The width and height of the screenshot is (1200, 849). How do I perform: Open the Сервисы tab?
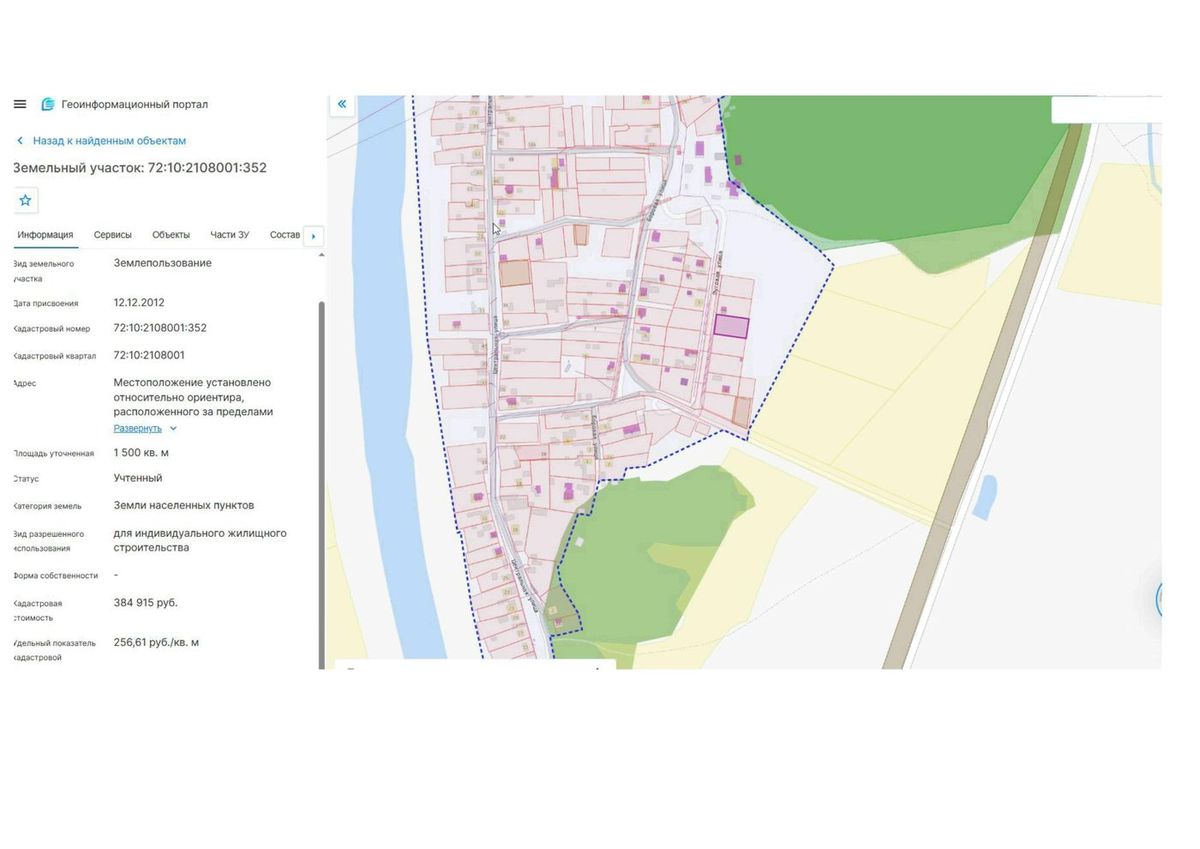click(x=113, y=235)
